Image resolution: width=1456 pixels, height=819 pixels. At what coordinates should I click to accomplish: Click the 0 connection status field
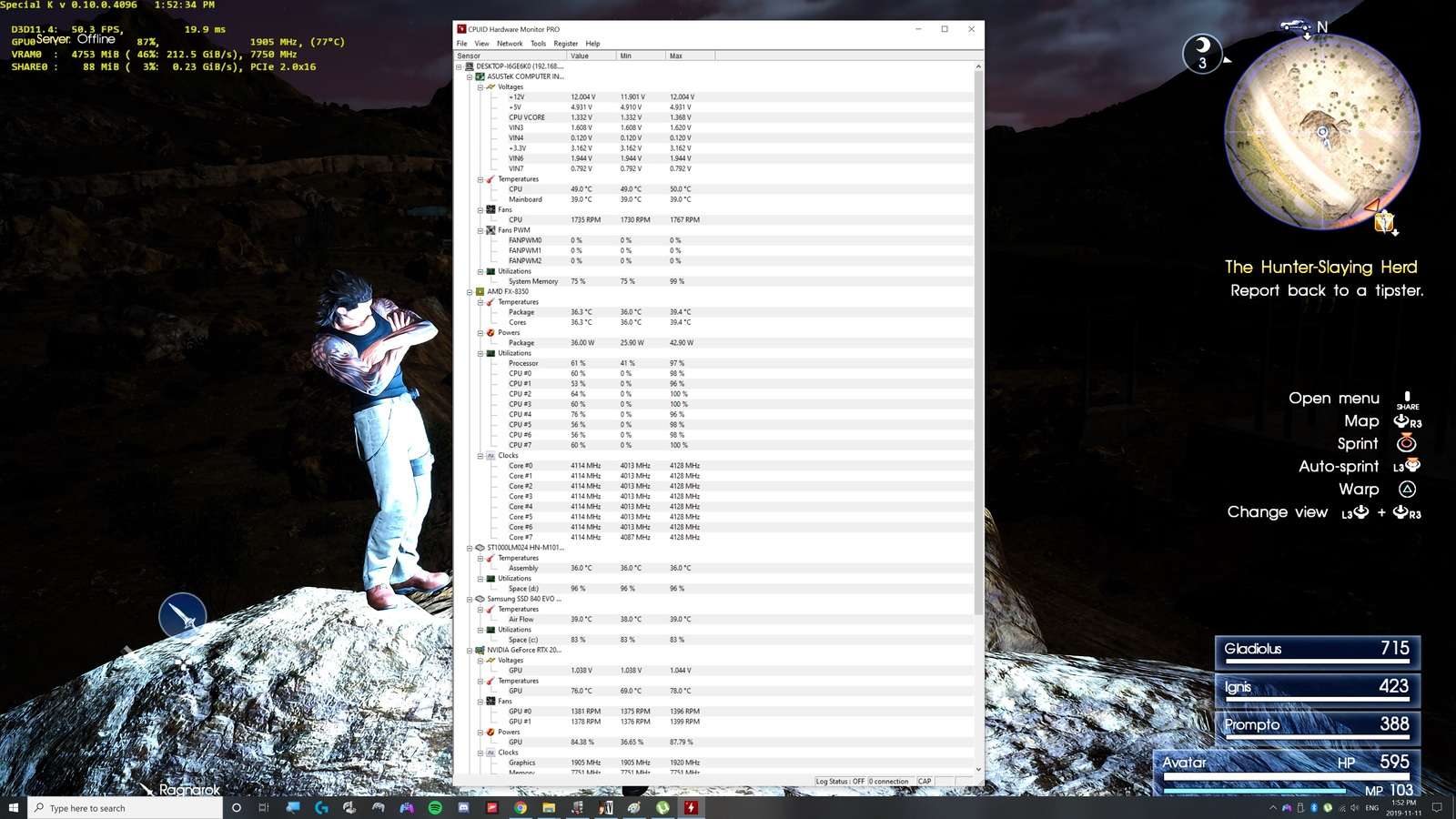pos(890,782)
